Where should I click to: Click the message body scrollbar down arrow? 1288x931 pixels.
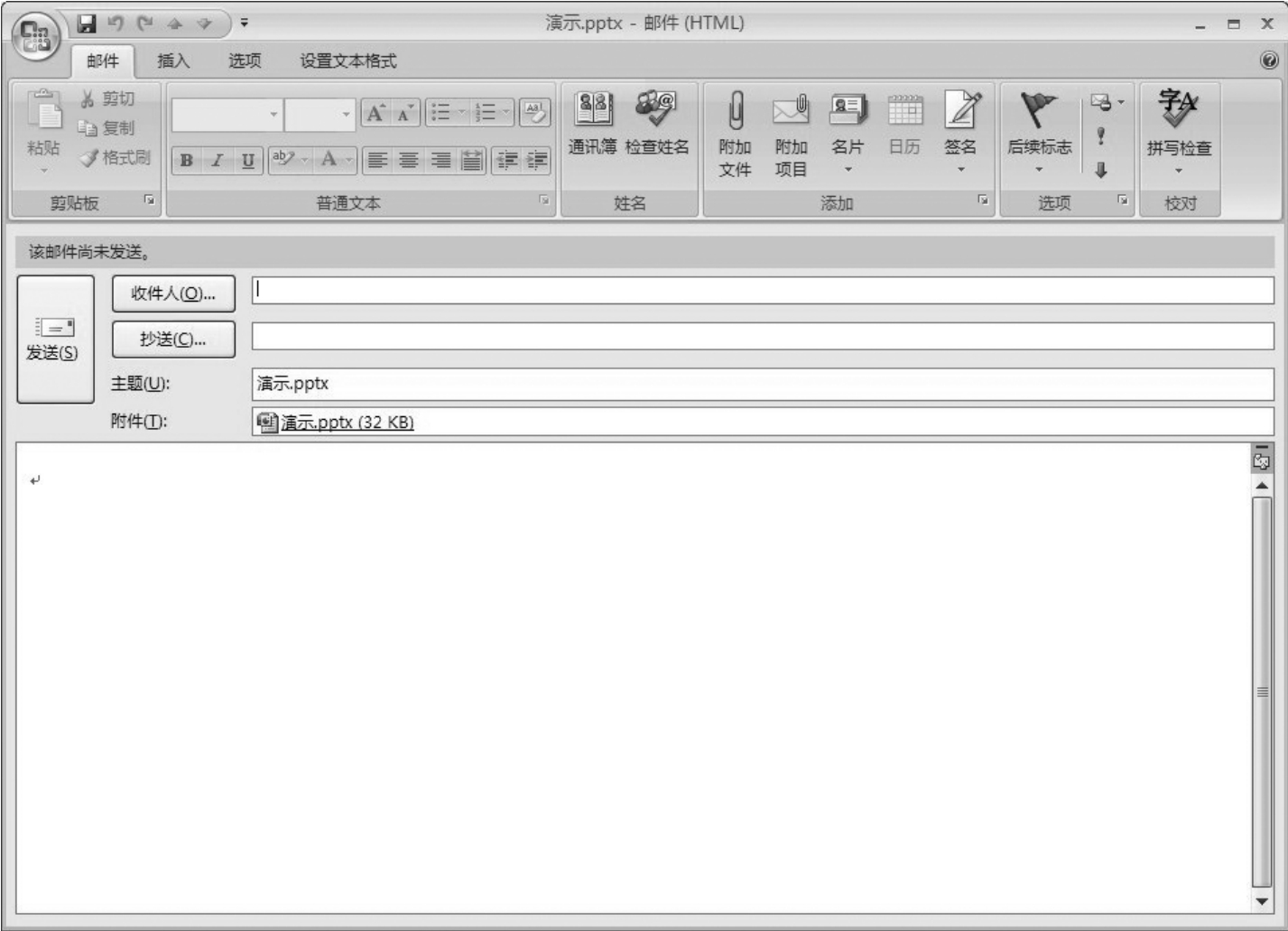pyautogui.click(x=1262, y=901)
